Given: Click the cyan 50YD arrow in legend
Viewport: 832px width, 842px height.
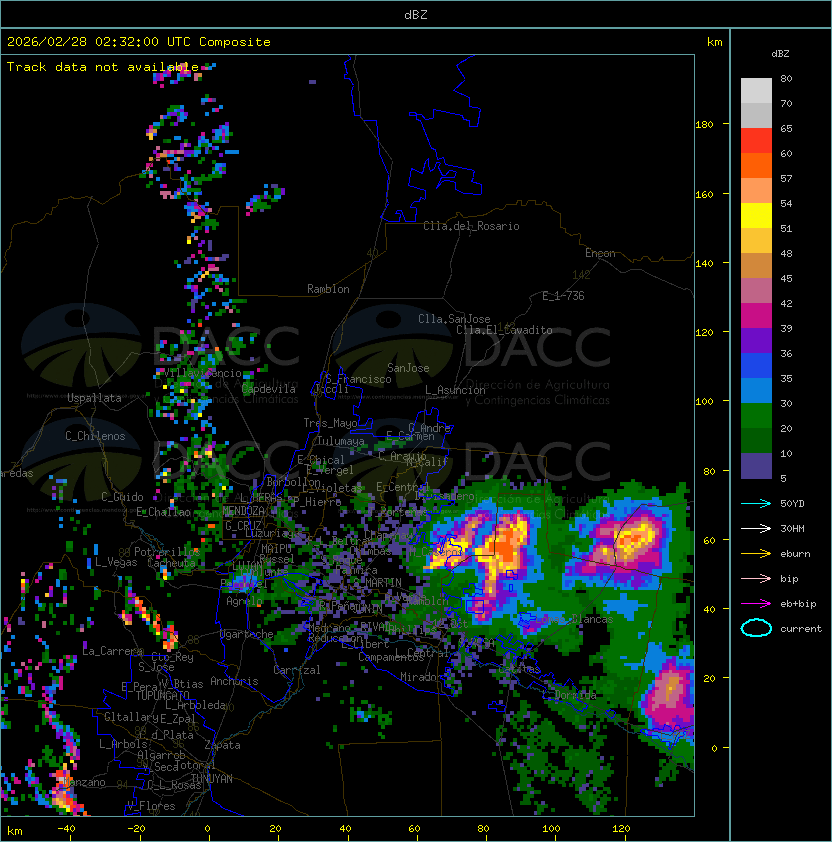Looking at the screenshot, I should click(756, 504).
